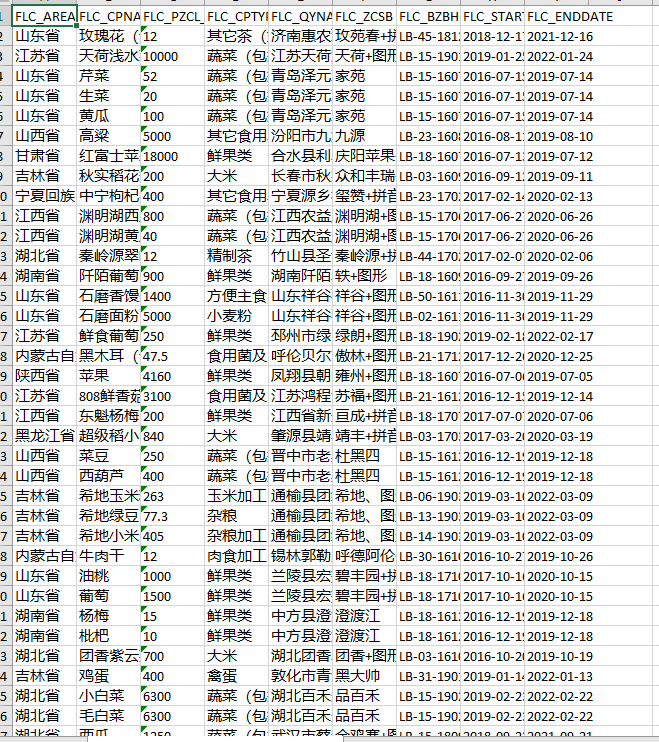Click the 方便主食 type cell
659x742 pixels.
pyautogui.click(x=237, y=296)
